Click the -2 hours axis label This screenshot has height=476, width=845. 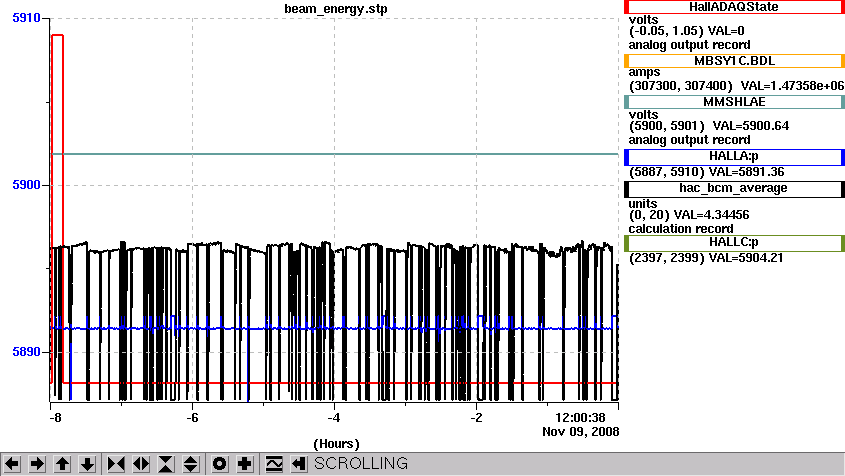click(476, 418)
